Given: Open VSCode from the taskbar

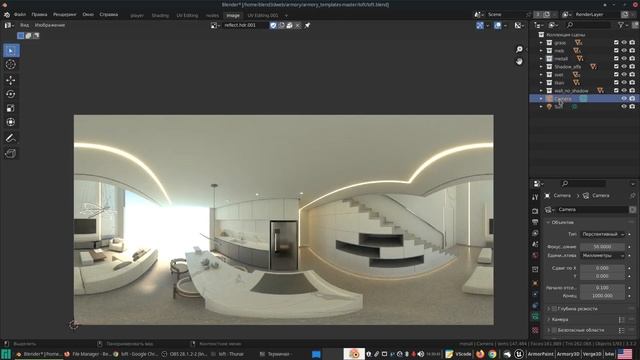Looking at the screenshot, I should (x=458, y=354).
